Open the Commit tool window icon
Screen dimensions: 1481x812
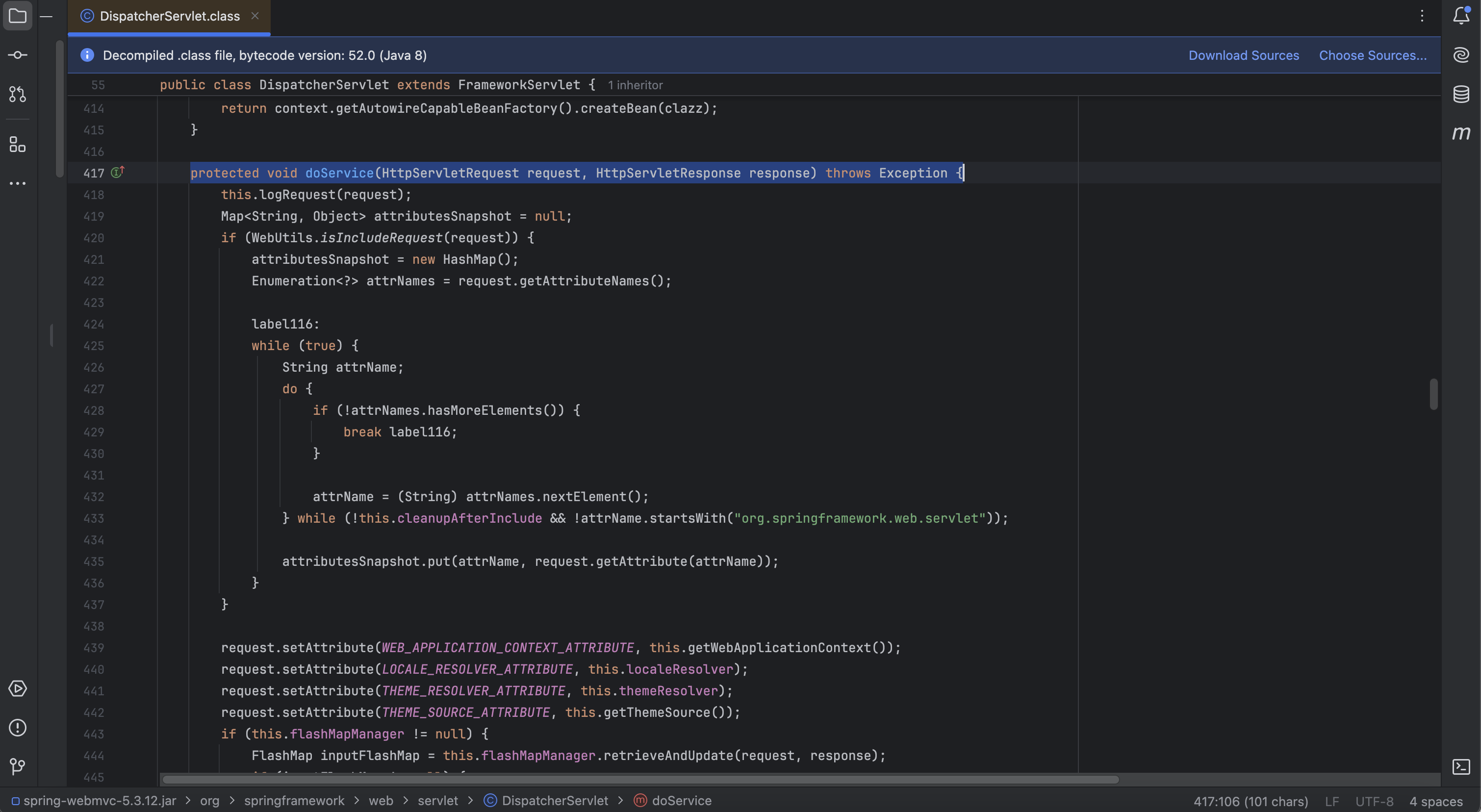click(x=17, y=55)
